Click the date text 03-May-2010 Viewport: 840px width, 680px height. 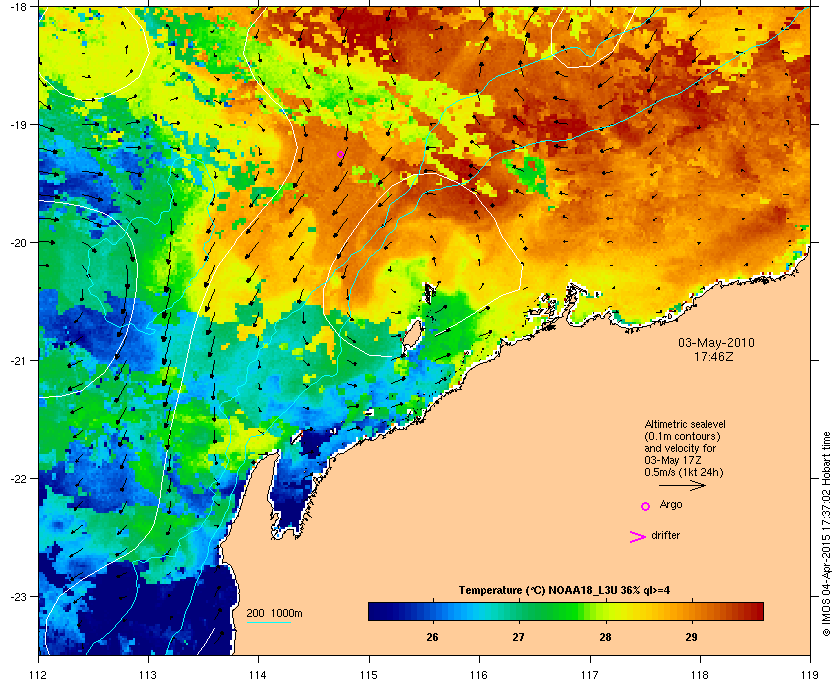[x=716, y=343]
